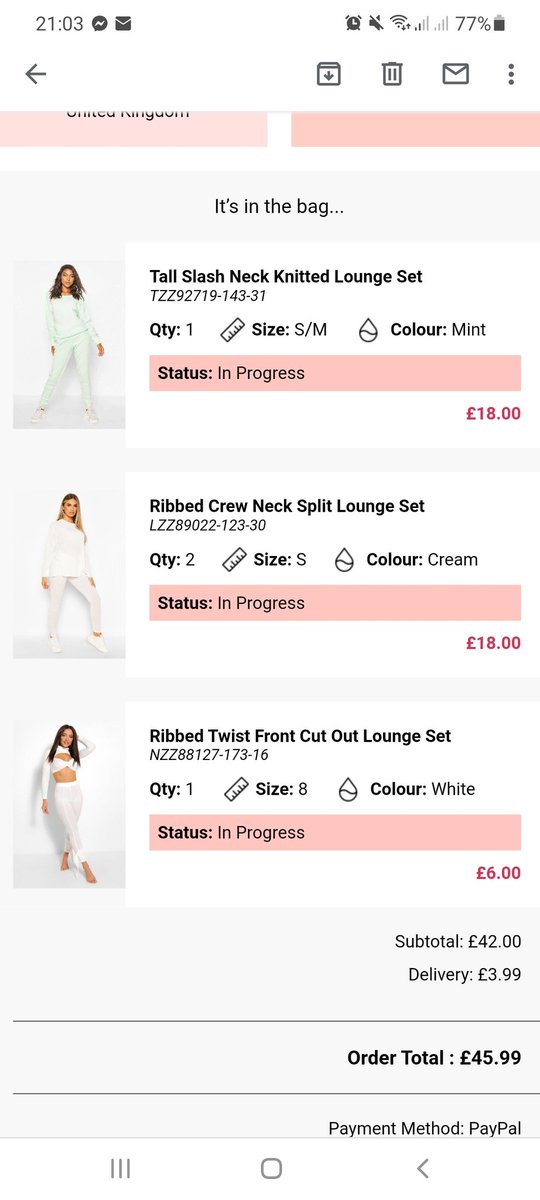Image resolution: width=540 pixels, height=1200 pixels.
Task: Open the Mint lounge set product photo
Action: pos(69,345)
